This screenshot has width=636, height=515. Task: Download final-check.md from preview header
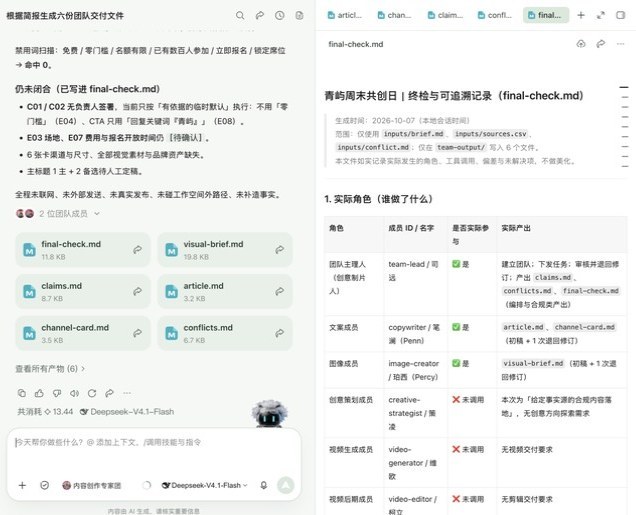click(581, 44)
